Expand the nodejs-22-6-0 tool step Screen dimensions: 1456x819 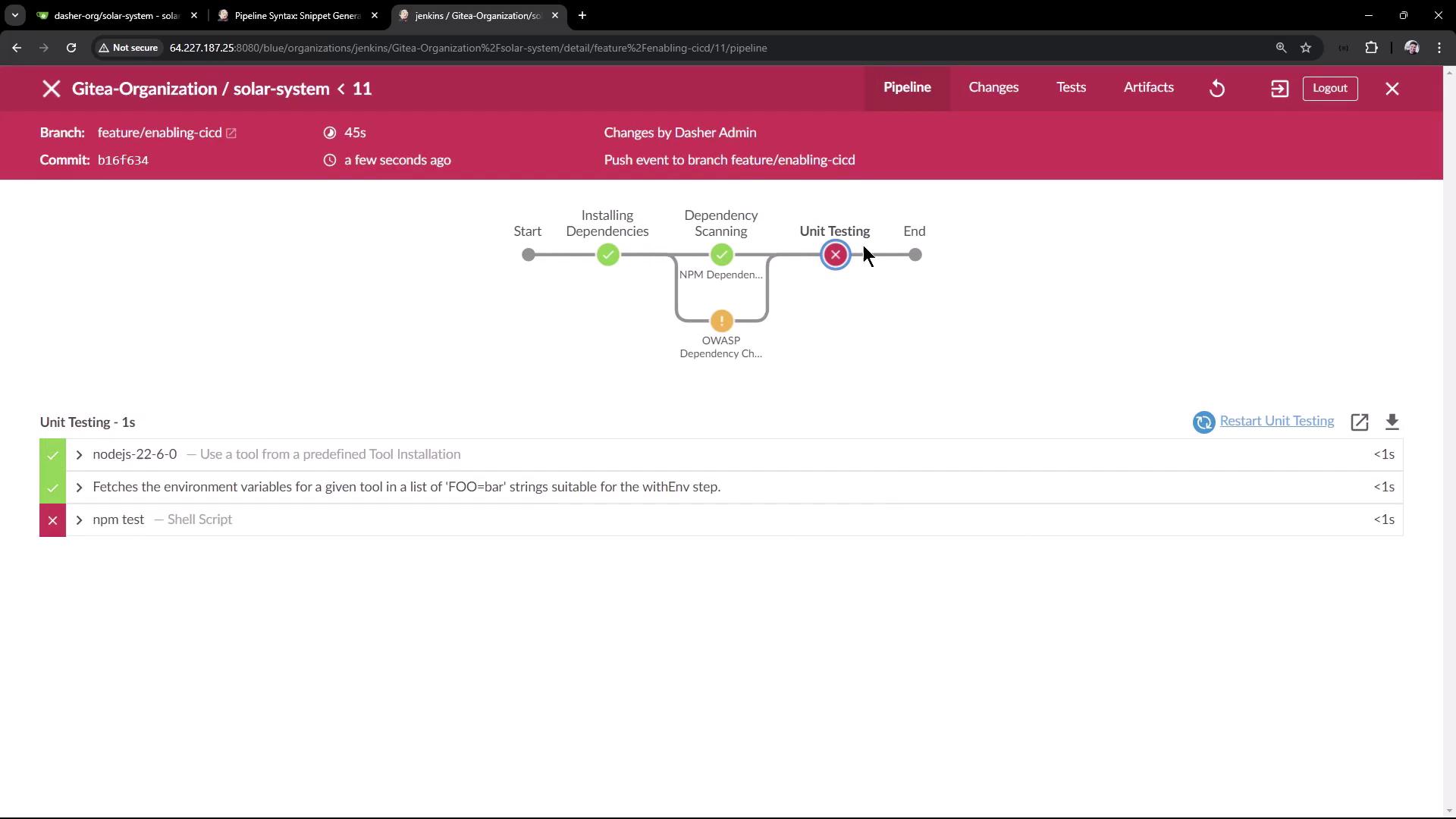coord(79,455)
